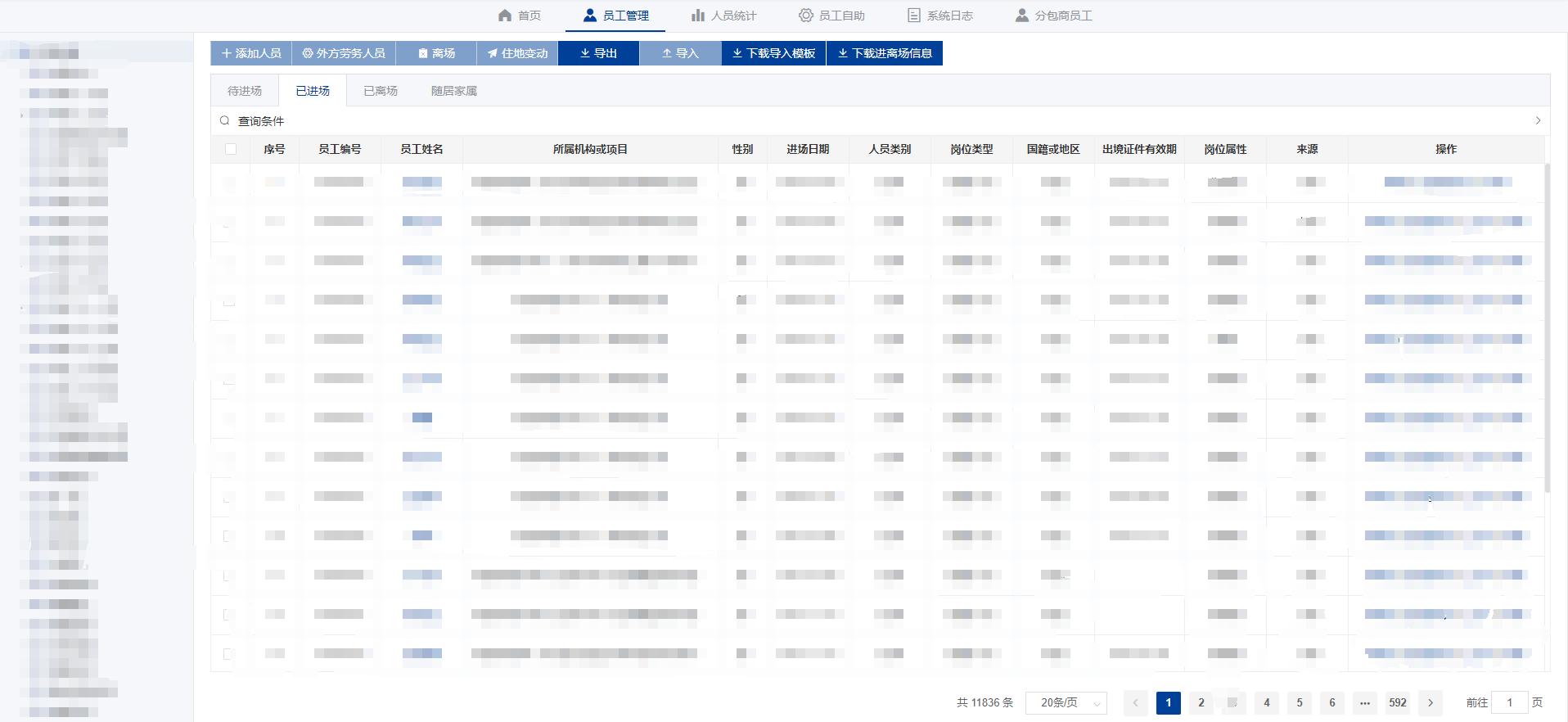This screenshot has height=722, width=1568.
Task: Open the 分包商员工 menu
Action: 1054,16
